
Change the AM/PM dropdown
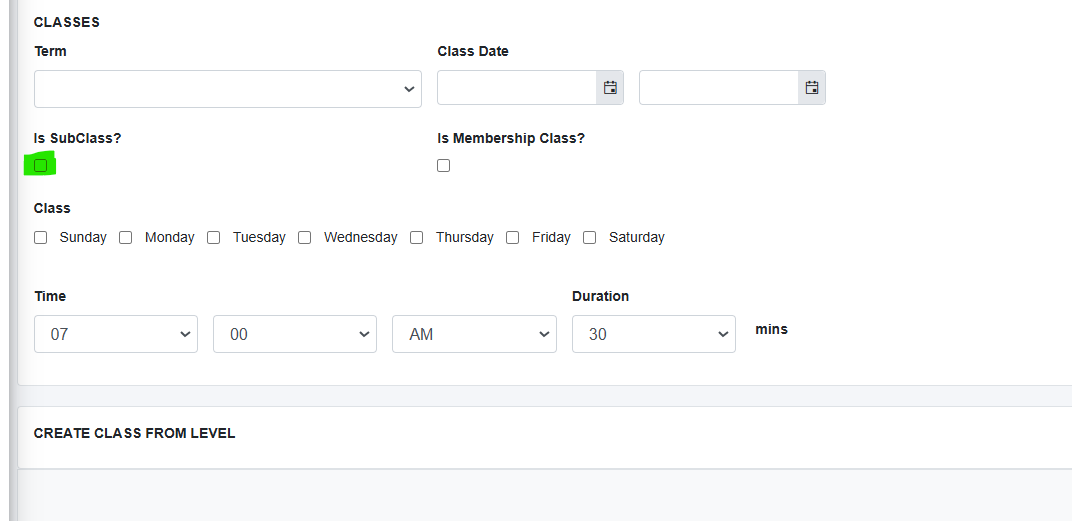[x=474, y=334]
